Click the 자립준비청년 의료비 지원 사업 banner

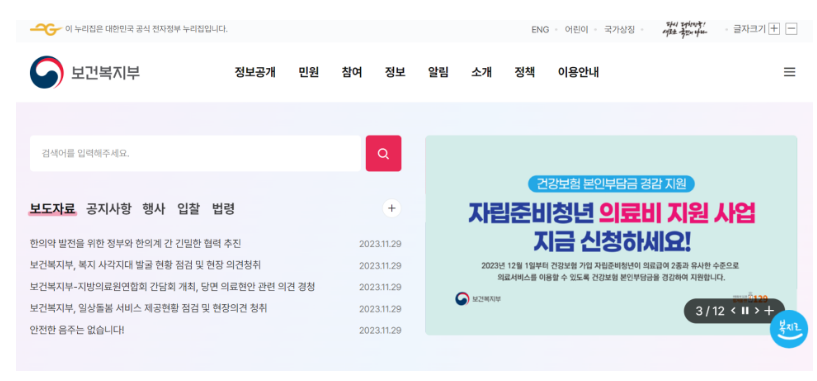pos(611,235)
